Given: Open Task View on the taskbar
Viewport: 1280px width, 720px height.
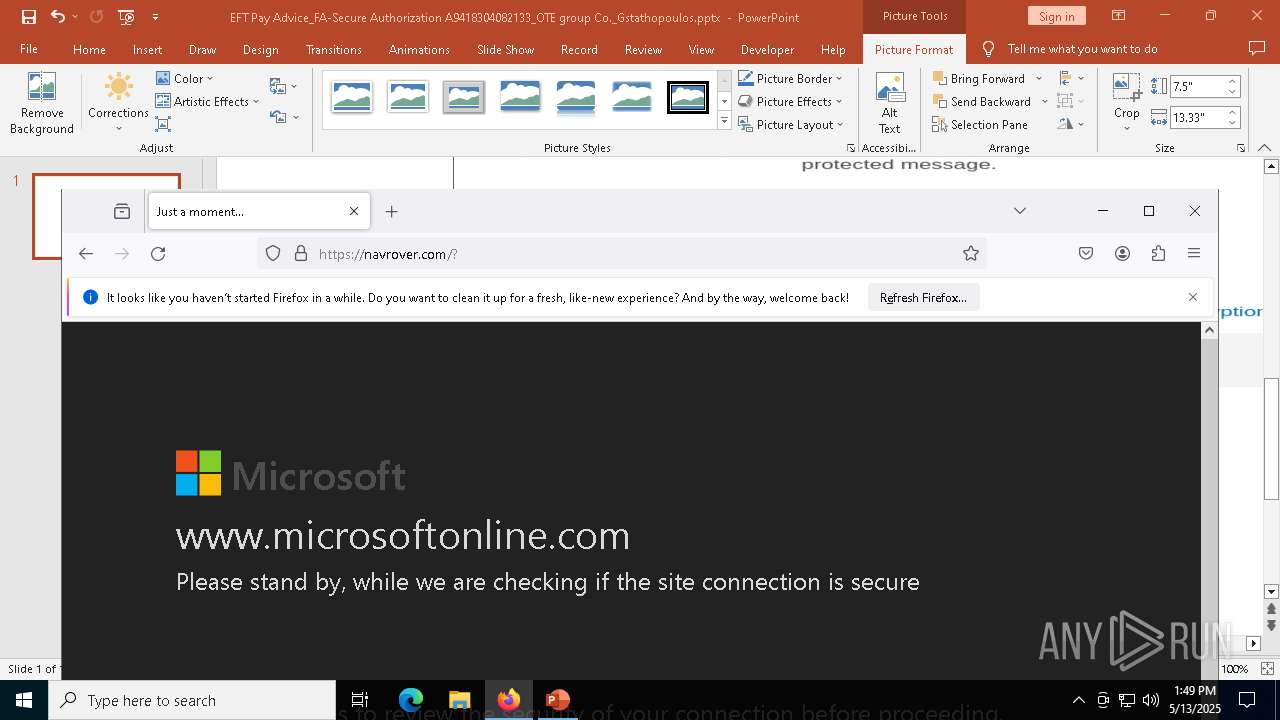Looking at the screenshot, I should click(x=360, y=700).
